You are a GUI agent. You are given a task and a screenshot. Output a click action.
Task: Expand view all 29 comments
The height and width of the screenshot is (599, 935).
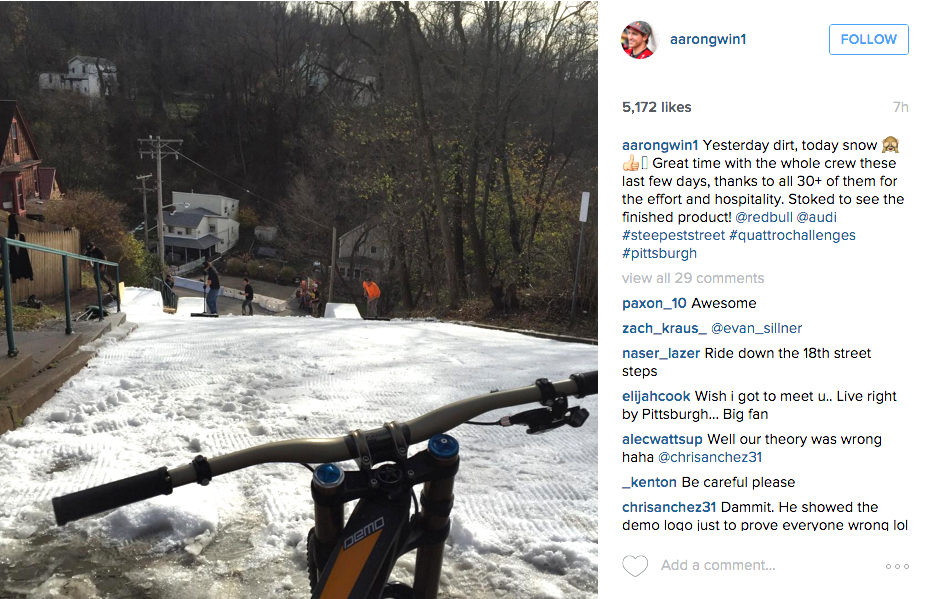692,278
